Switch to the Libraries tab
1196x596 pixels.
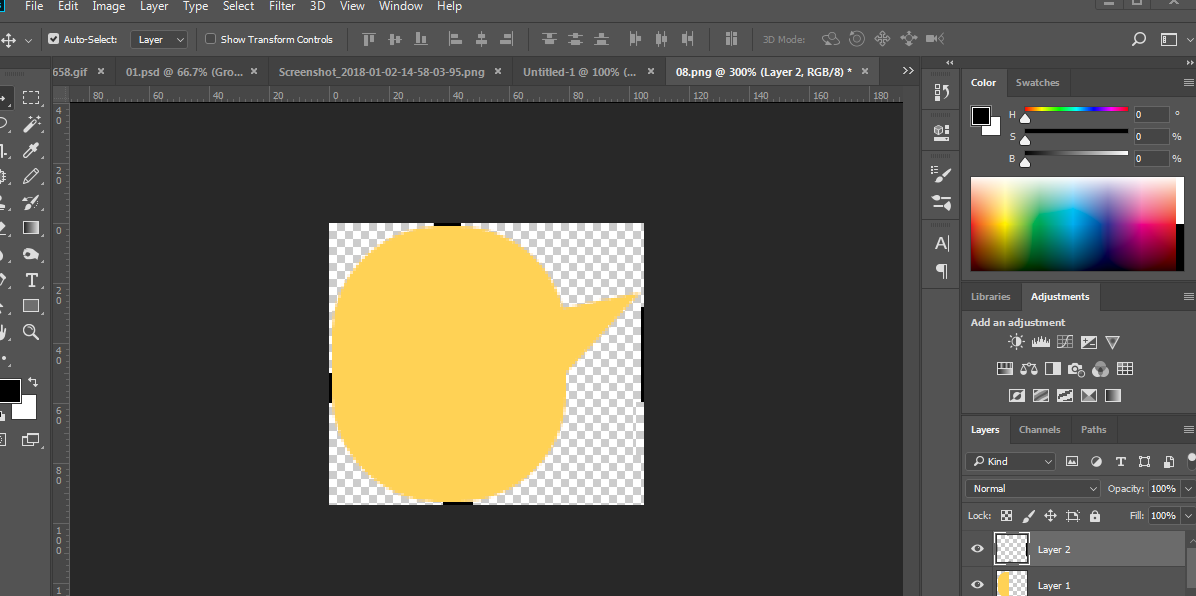[x=991, y=296]
